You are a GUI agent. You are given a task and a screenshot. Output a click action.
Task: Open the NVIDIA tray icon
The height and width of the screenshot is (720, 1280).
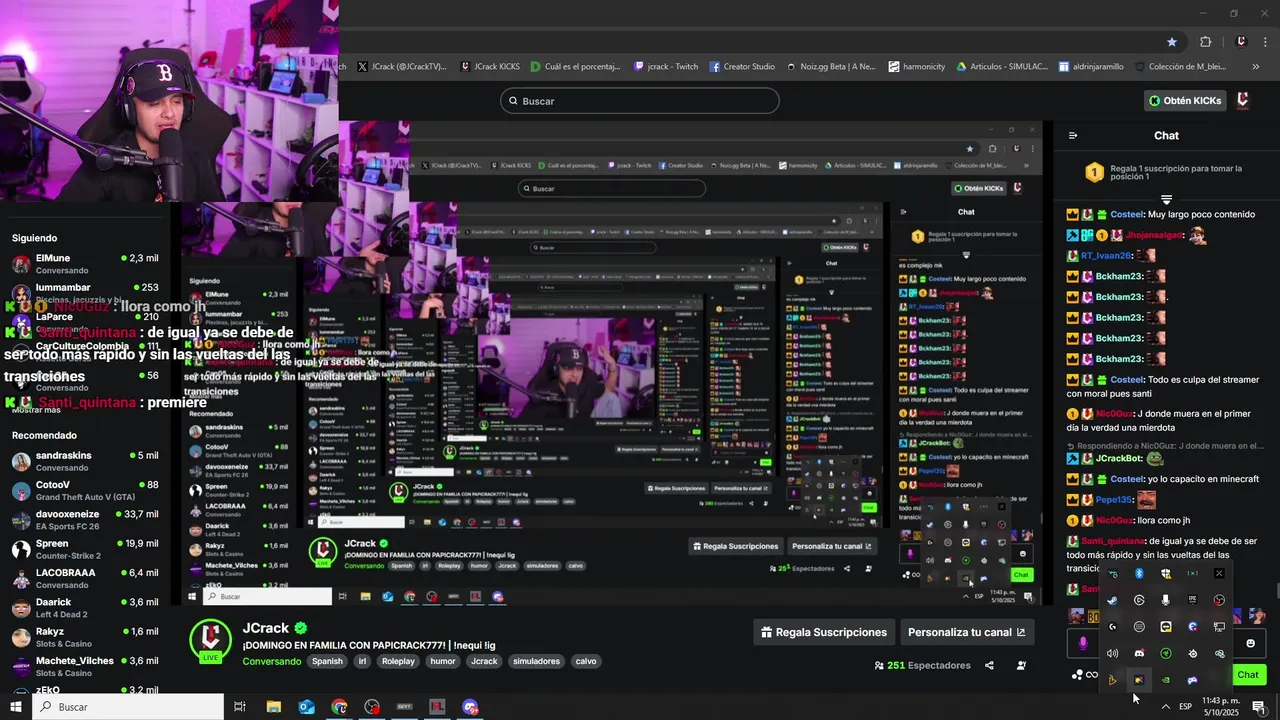(x=1166, y=680)
